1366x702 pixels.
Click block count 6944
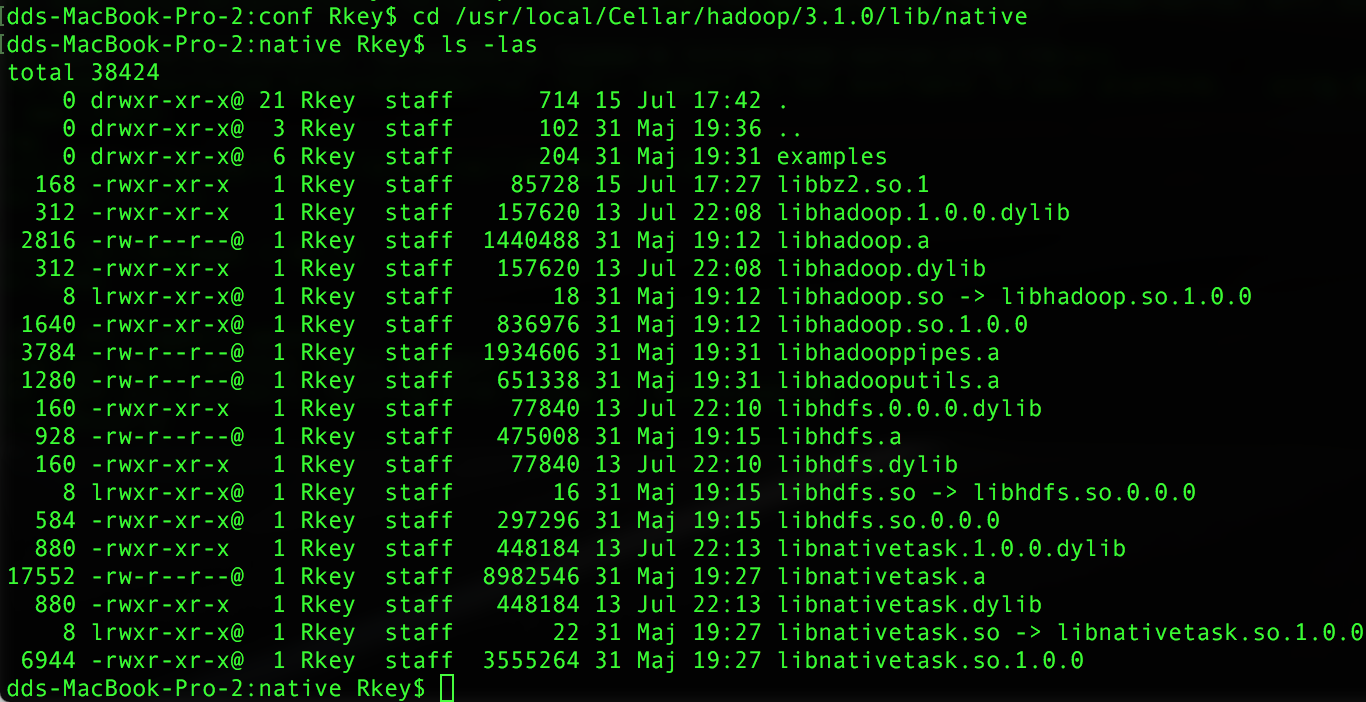click(x=49, y=661)
